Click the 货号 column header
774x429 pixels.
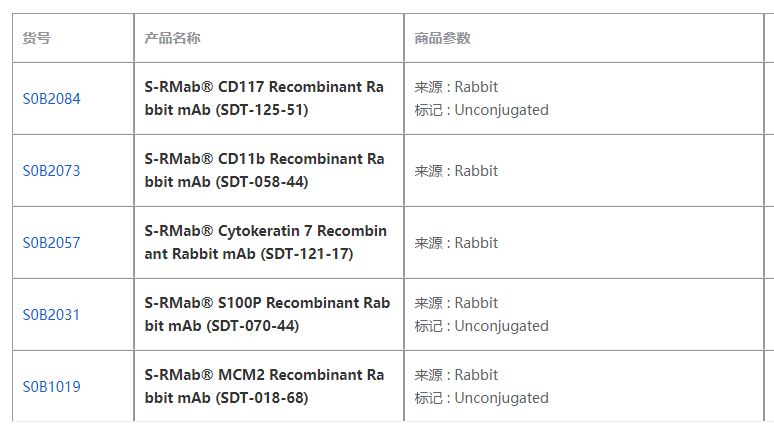(37, 38)
